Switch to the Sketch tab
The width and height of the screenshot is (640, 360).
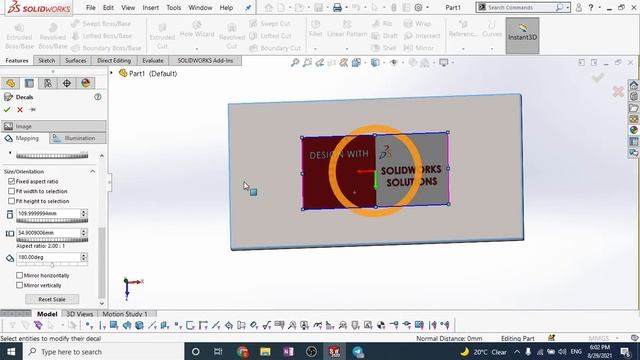click(47, 60)
